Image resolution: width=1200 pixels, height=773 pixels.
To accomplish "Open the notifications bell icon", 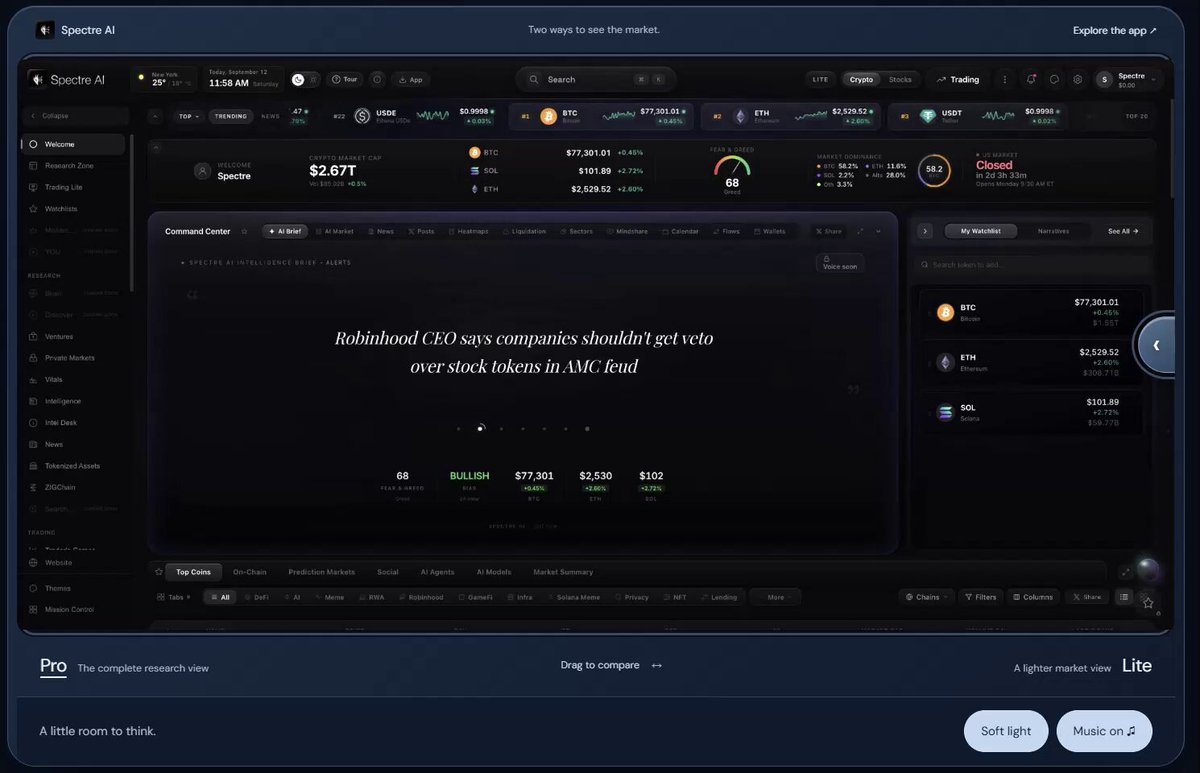I will click(1031, 80).
